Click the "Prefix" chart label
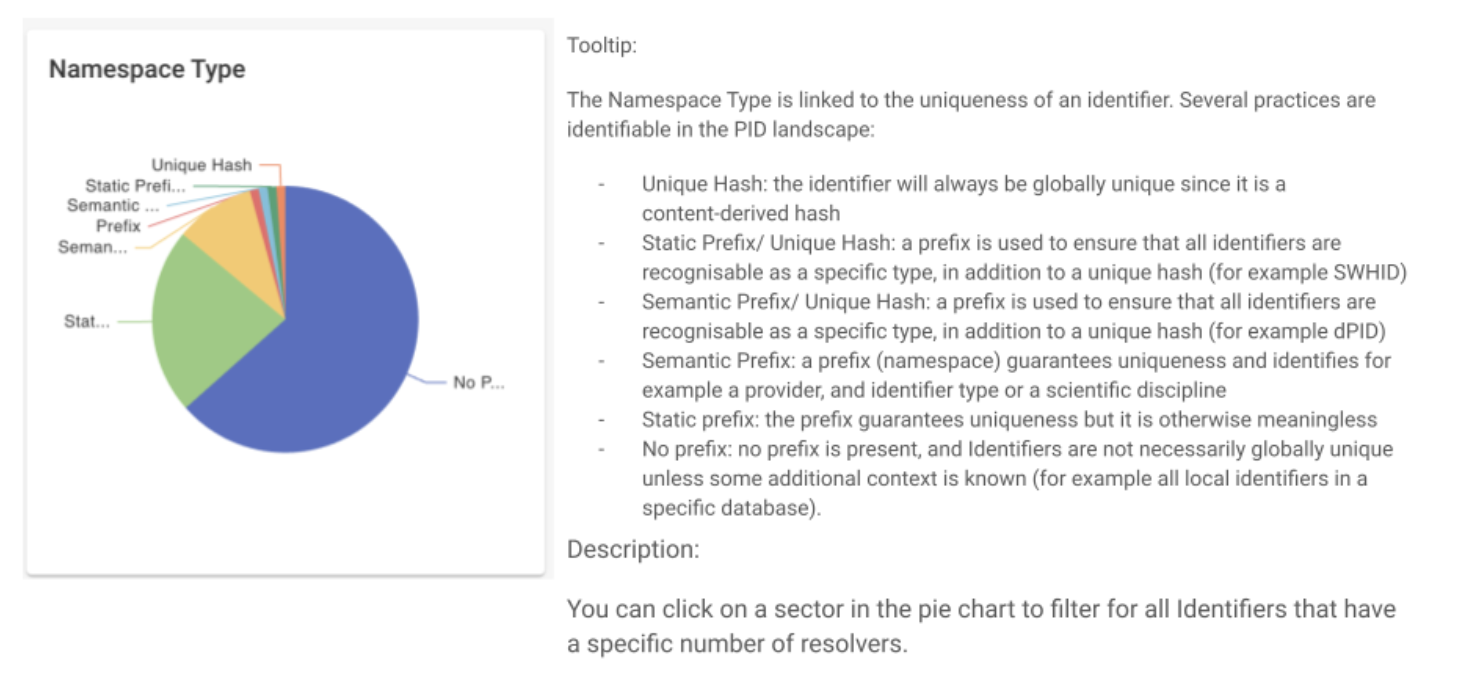This screenshot has height=684, width=1478. point(118,226)
